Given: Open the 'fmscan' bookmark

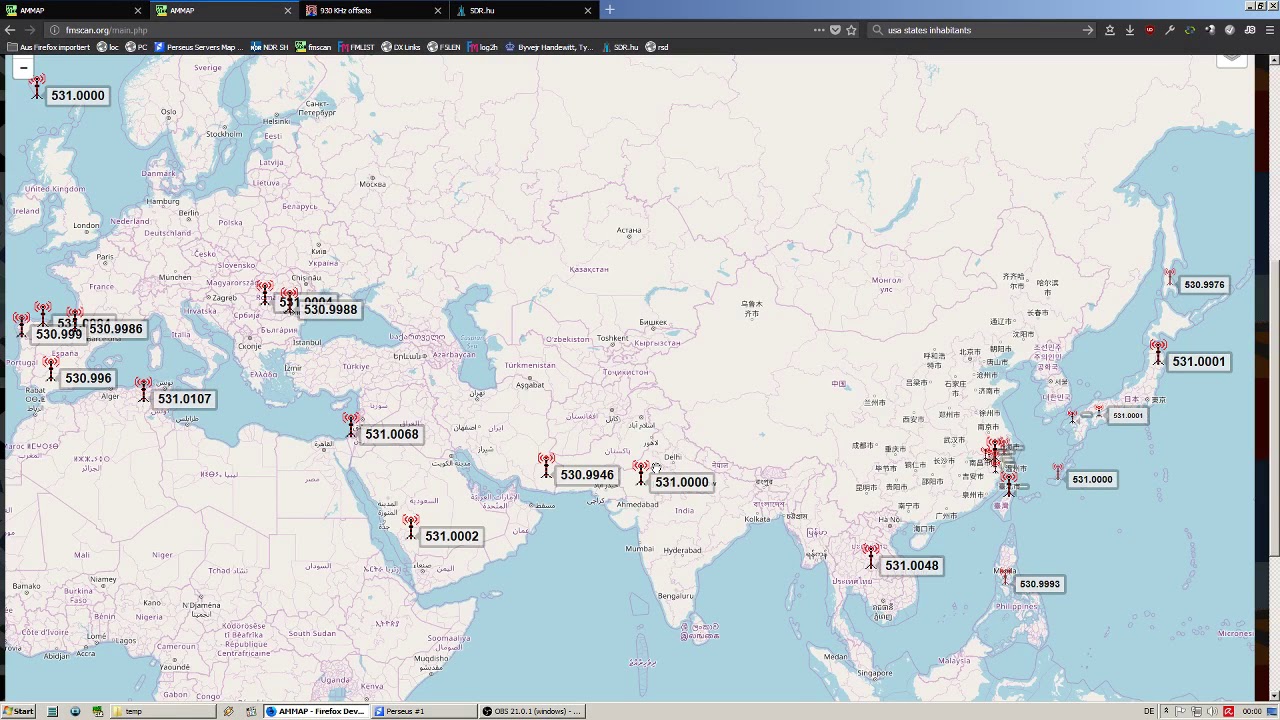Looking at the screenshot, I should coord(313,47).
